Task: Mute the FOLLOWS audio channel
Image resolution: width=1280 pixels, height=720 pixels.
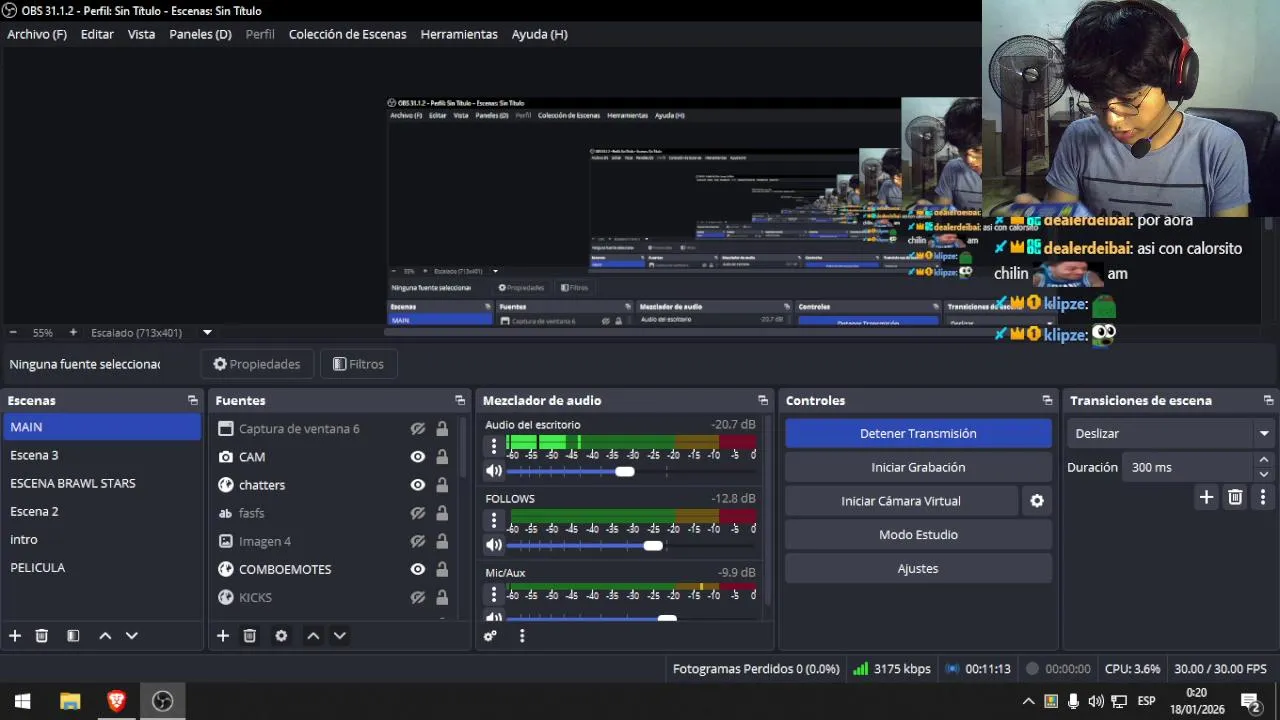Action: pyautogui.click(x=494, y=545)
